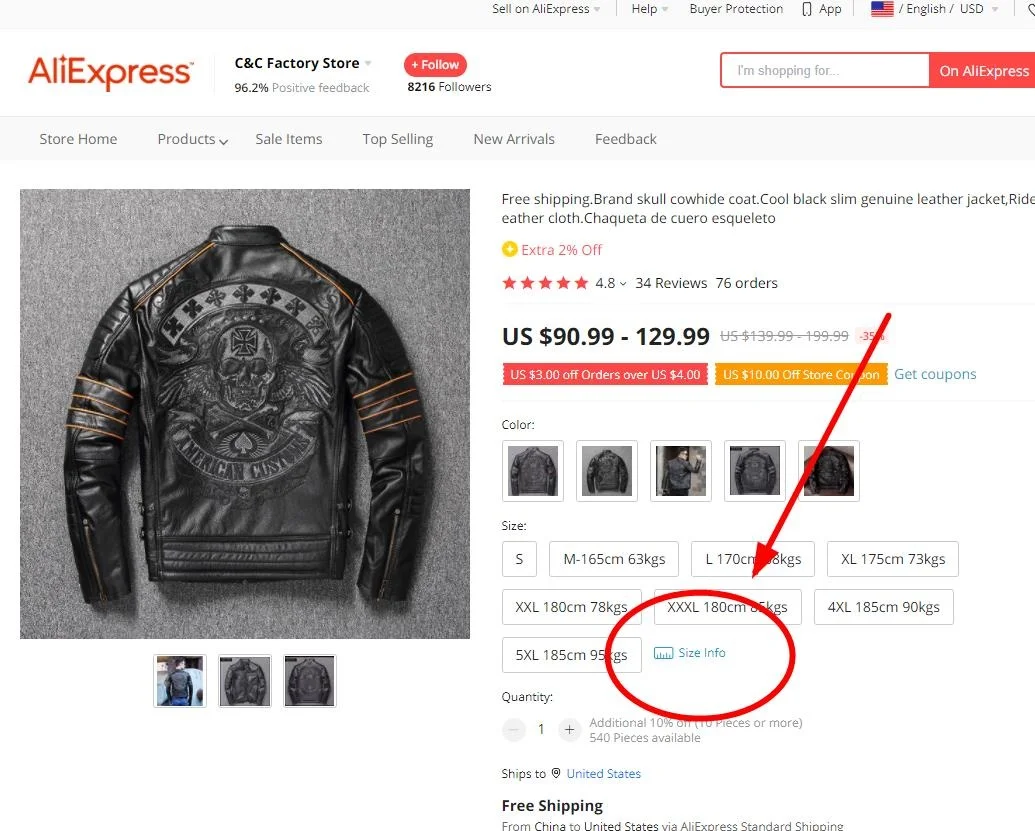This screenshot has width=1035, height=831.
Task: Select size S option
Action: tap(519, 559)
